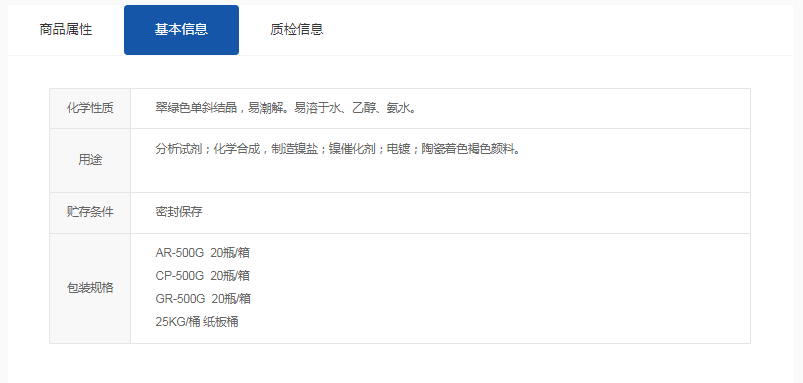Viewport: 803px width, 383px height.
Task: Click the 用途 row label
Action: coord(90,160)
